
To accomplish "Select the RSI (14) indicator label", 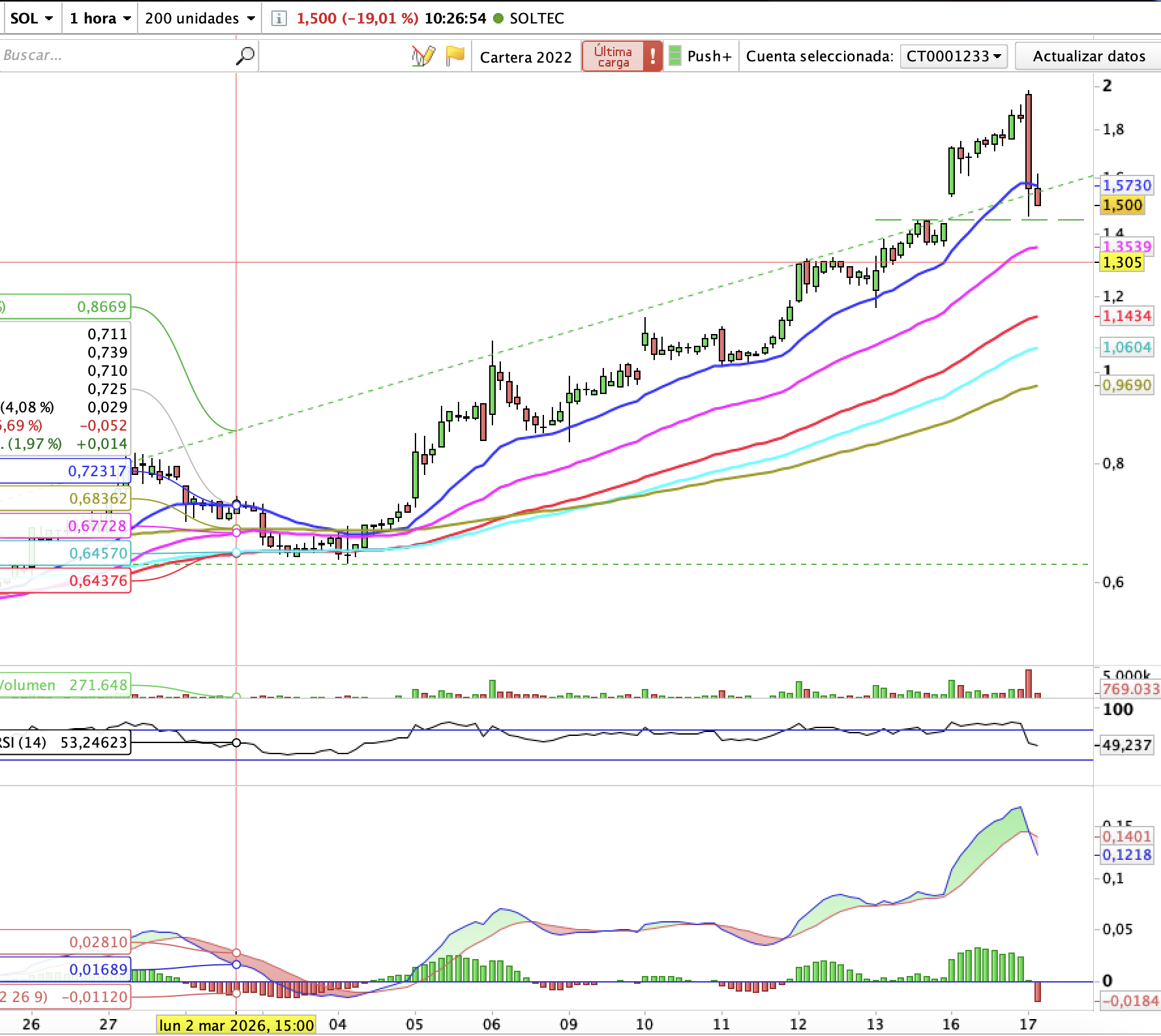I will click(64, 742).
